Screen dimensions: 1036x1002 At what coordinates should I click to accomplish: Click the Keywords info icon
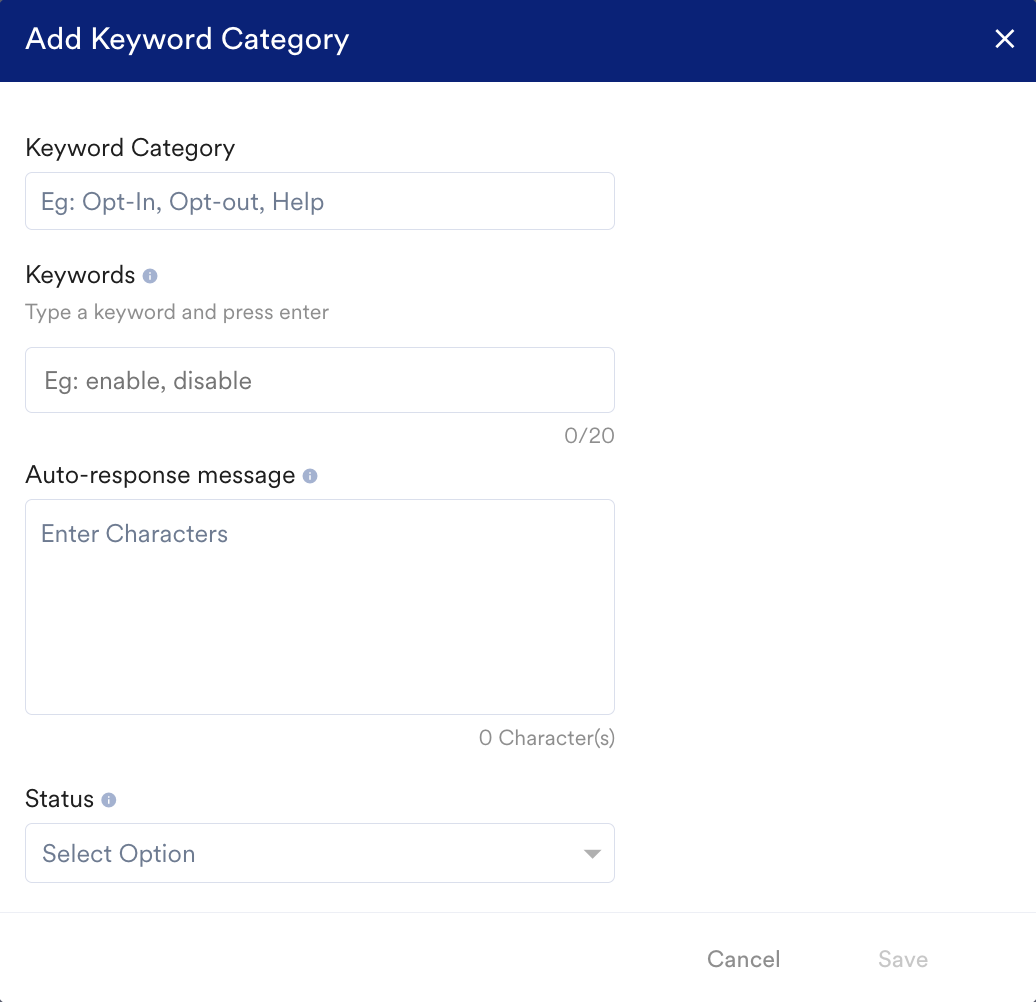[150, 276]
